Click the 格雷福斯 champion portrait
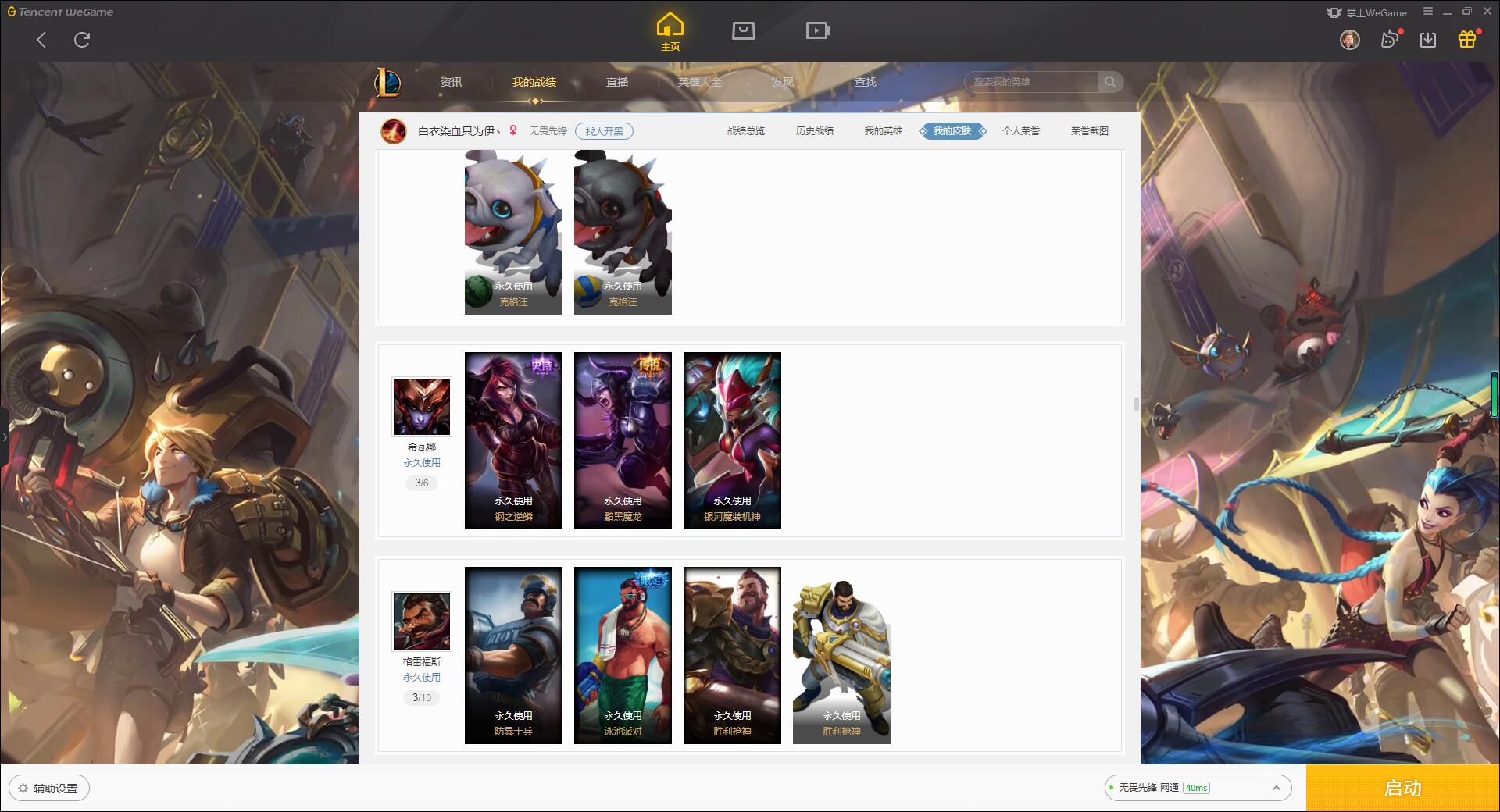Screen dimensions: 1500x812 point(422,621)
